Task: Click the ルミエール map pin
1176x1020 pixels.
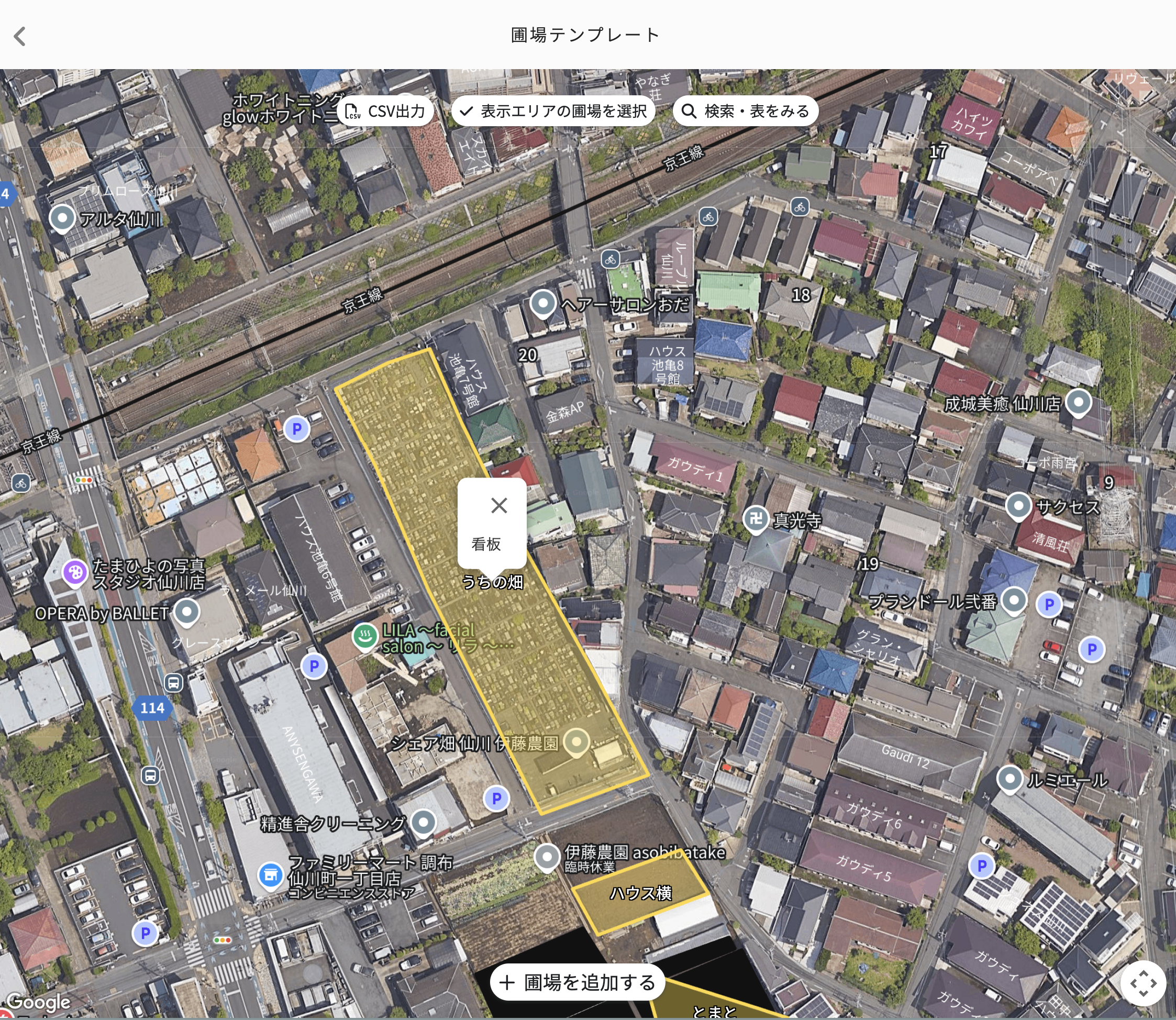Action: coord(1010,779)
